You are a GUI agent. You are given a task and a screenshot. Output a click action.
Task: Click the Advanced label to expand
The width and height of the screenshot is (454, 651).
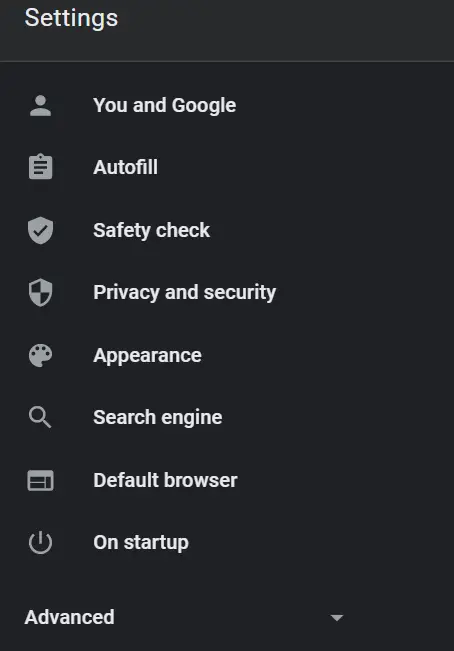(69, 617)
